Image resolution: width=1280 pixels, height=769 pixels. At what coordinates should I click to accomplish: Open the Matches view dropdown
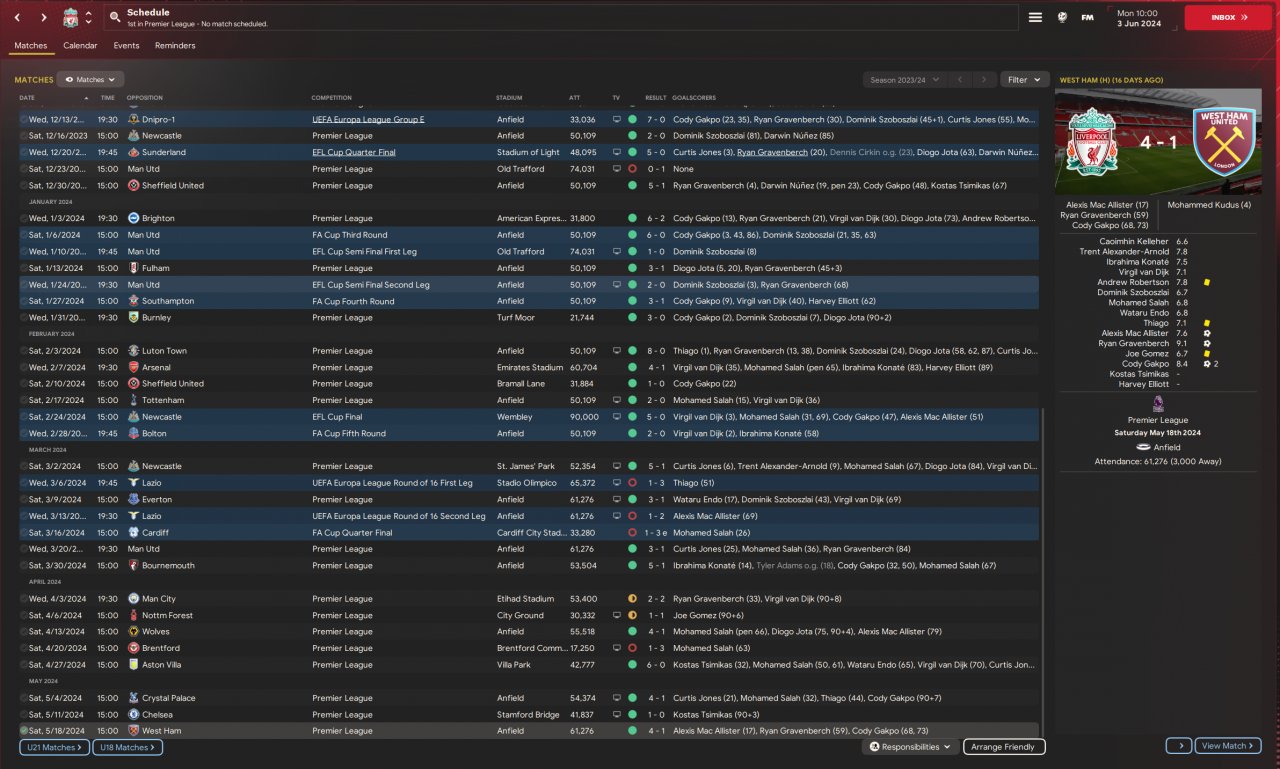(x=90, y=79)
